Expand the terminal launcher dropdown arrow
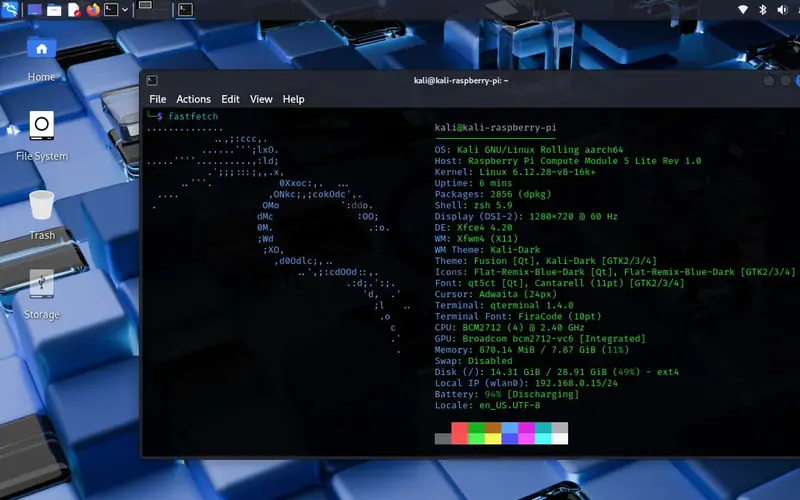This screenshot has height=500, width=800. 124,10
